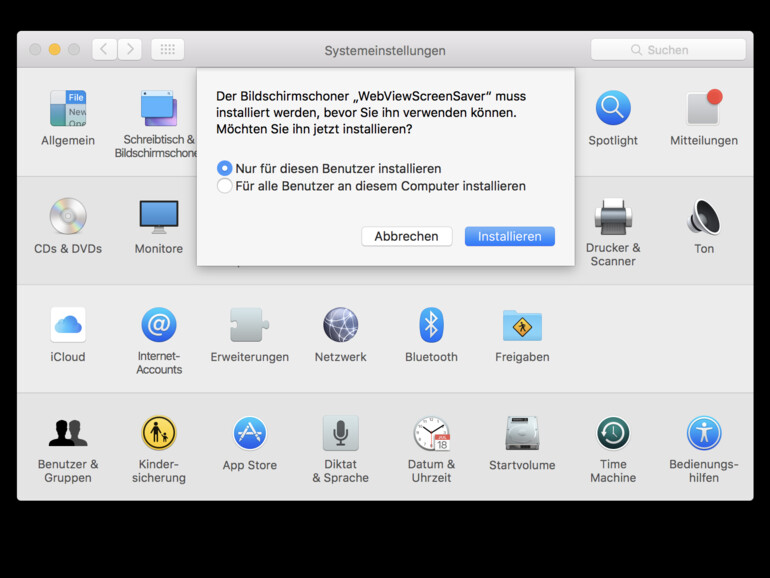
Task: Open the Allgemein preferences icon
Action: tap(68, 109)
